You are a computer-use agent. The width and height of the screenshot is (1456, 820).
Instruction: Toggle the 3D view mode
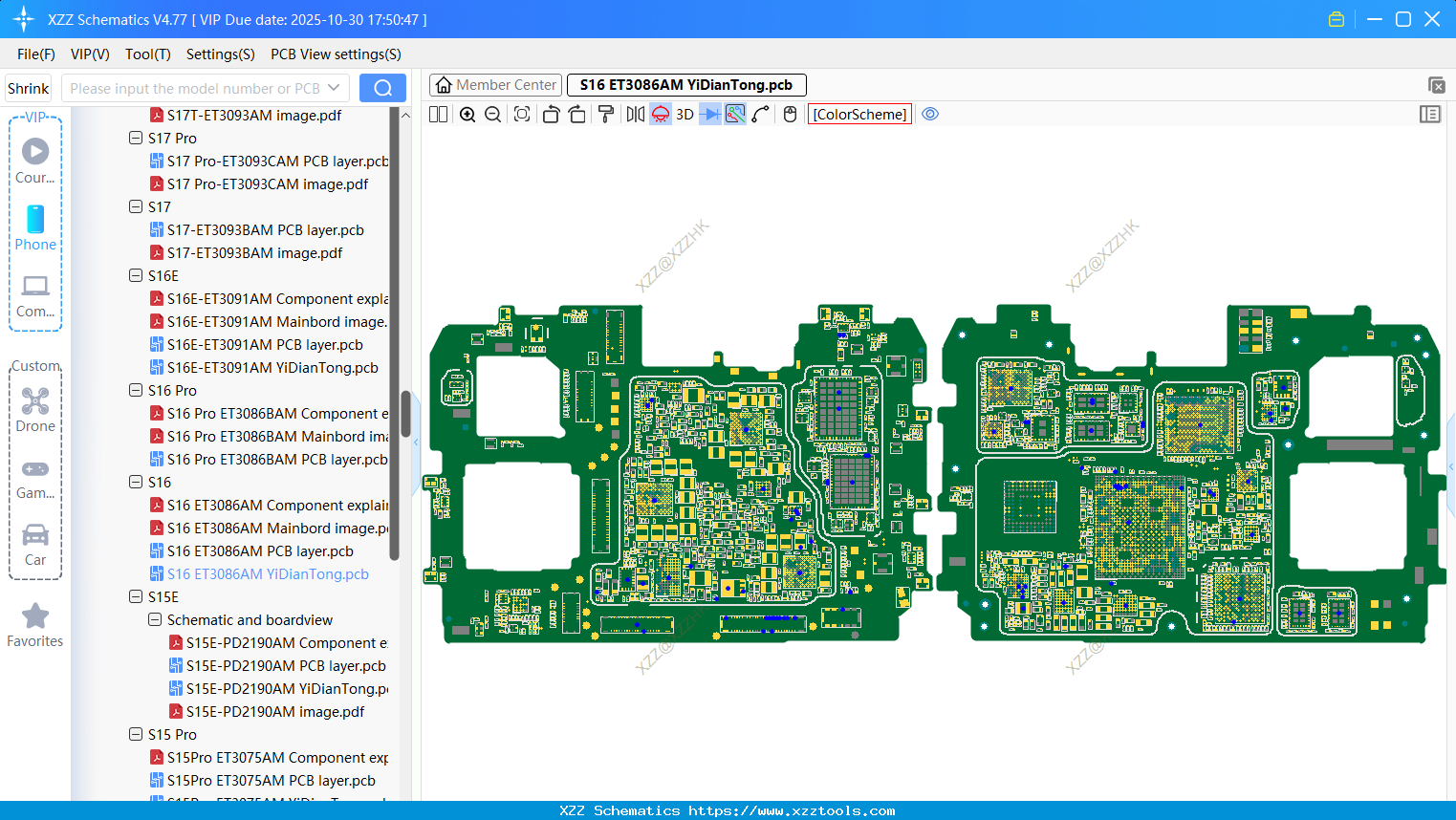pyautogui.click(x=685, y=115)
